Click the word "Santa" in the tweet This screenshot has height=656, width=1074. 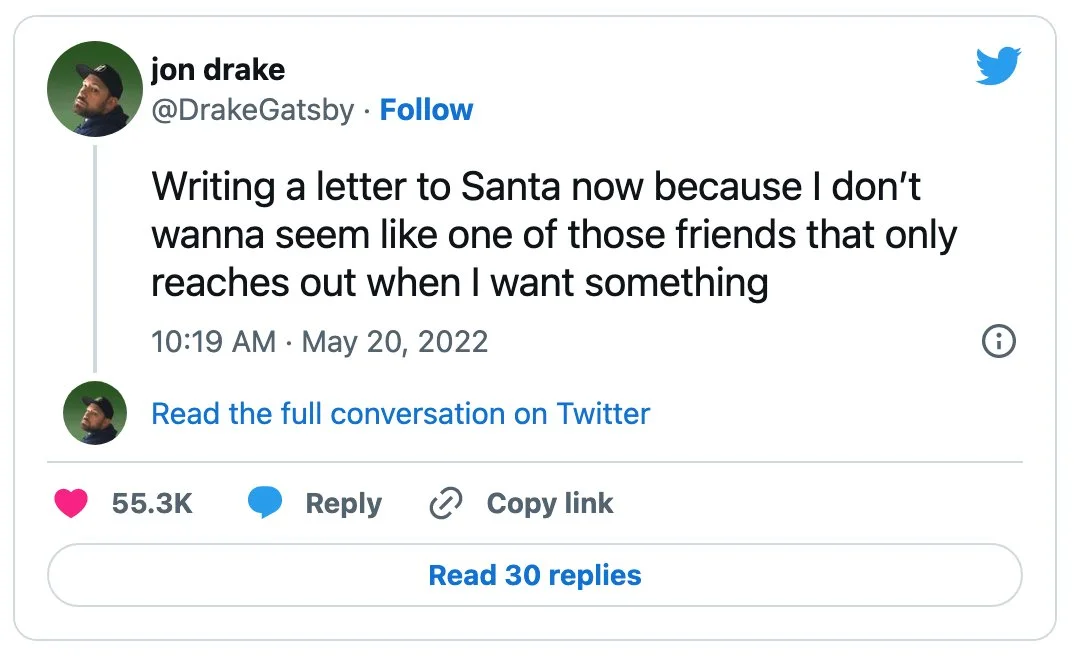click(x=507, y=187)
